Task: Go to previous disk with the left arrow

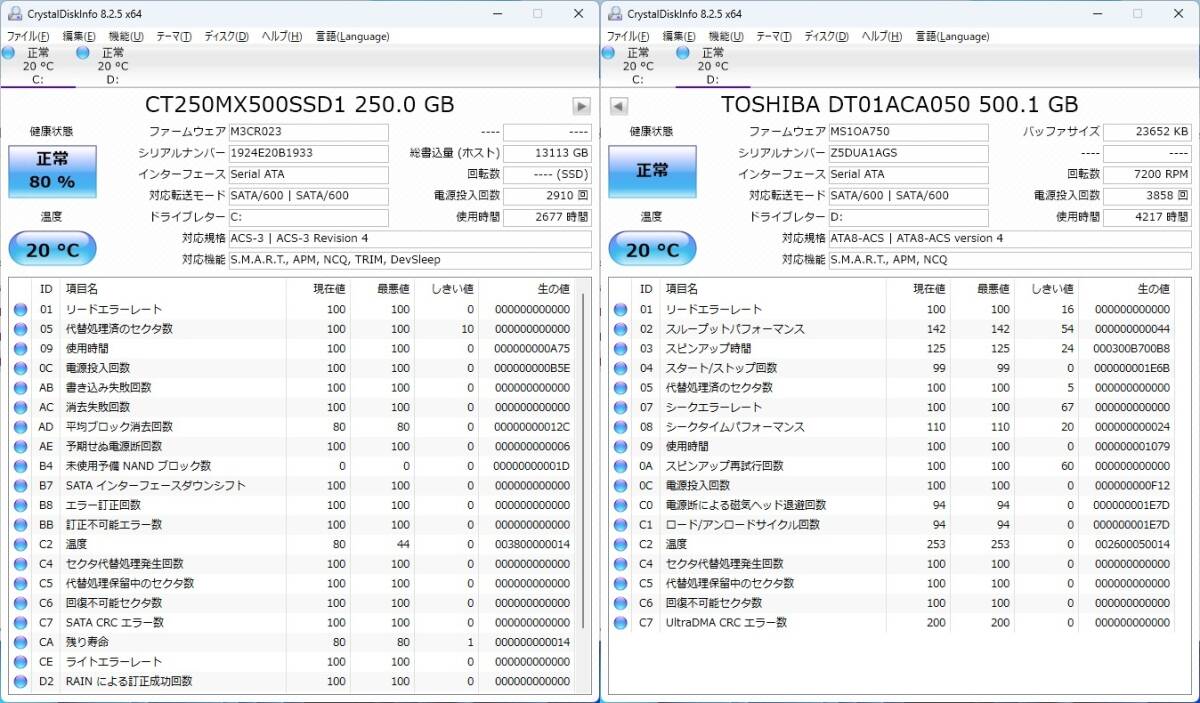Action: coord(618,106)
